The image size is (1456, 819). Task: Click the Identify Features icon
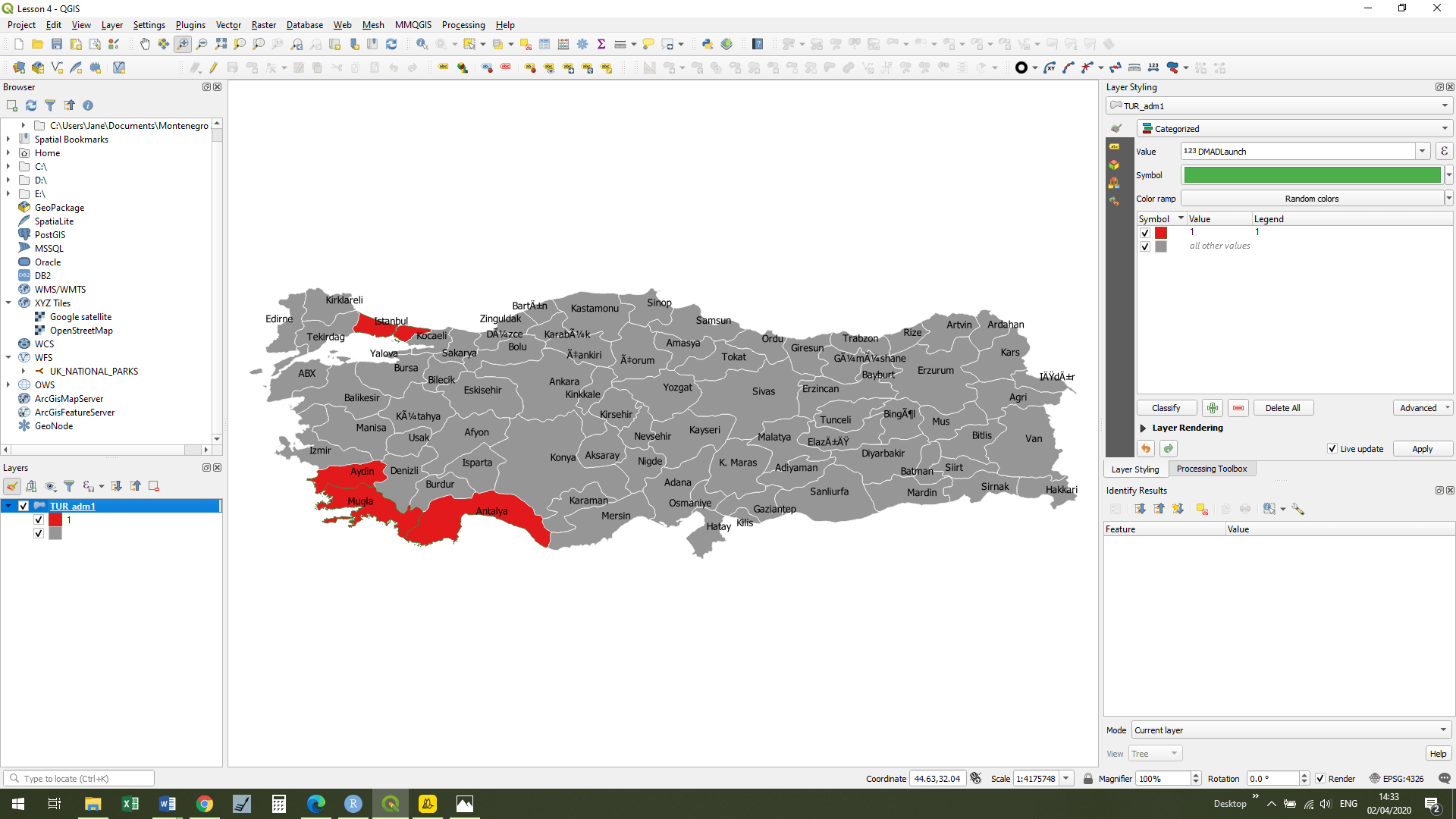click(422, 44)
